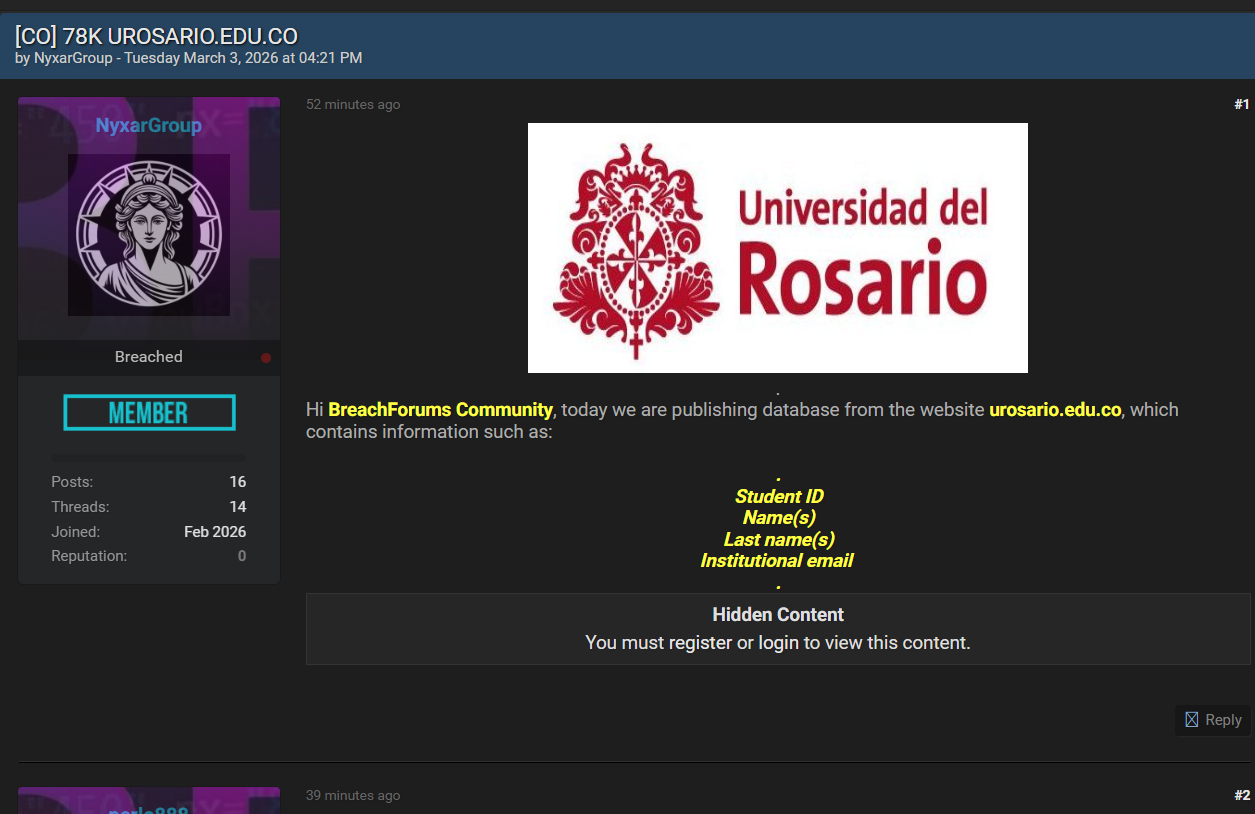Screen dimensions: 1255x814
Task: Click the Hidden Content heading
Action: (x=777, y=615)
